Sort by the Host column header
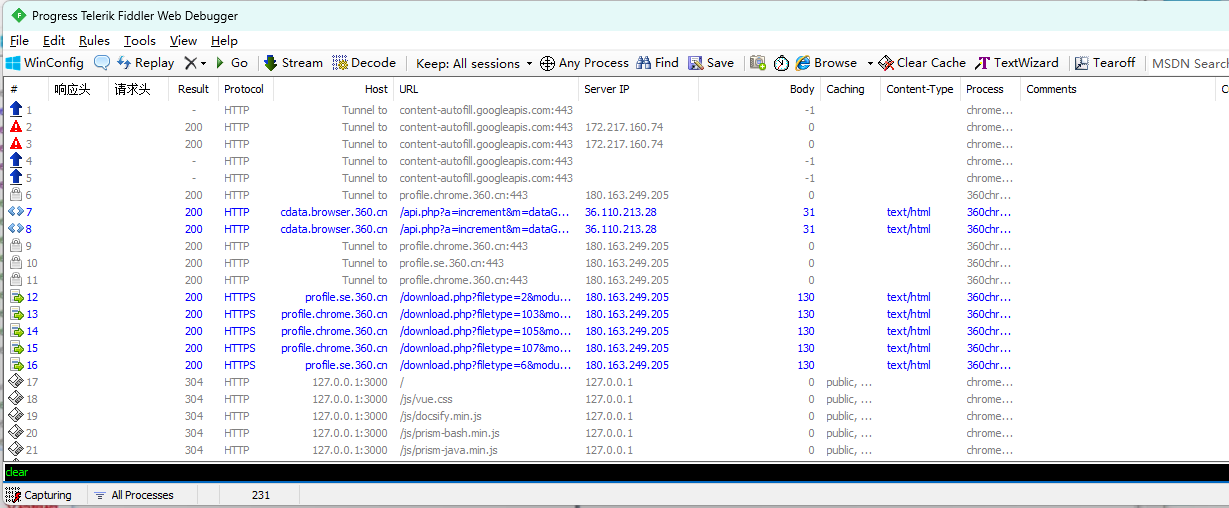The height and width of the screenshot is (508, 1229). coord(333,89)
